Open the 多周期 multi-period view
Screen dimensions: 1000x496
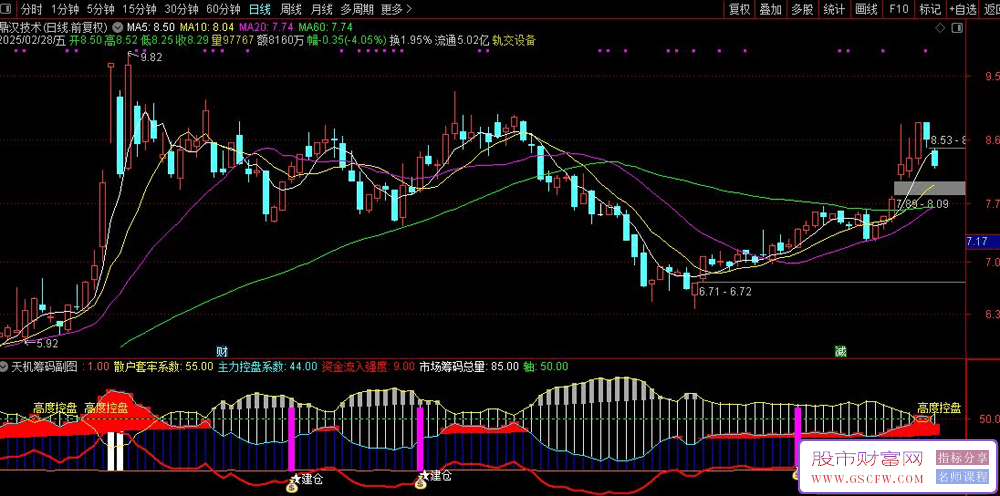356,9
